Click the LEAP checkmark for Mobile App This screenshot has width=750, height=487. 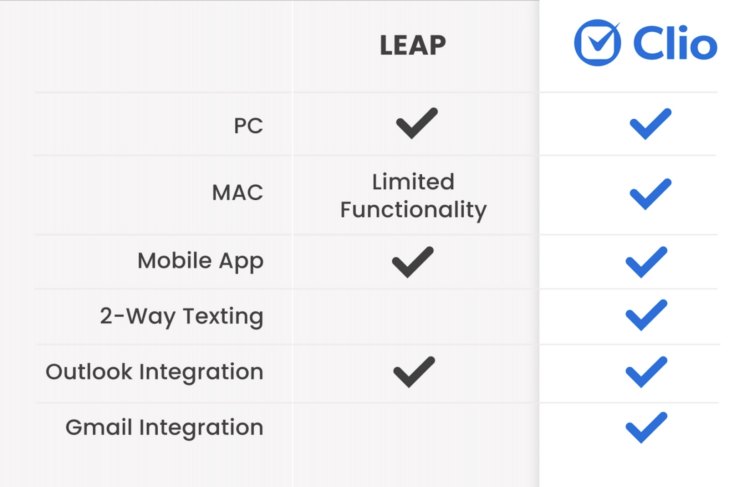point(413,262)
